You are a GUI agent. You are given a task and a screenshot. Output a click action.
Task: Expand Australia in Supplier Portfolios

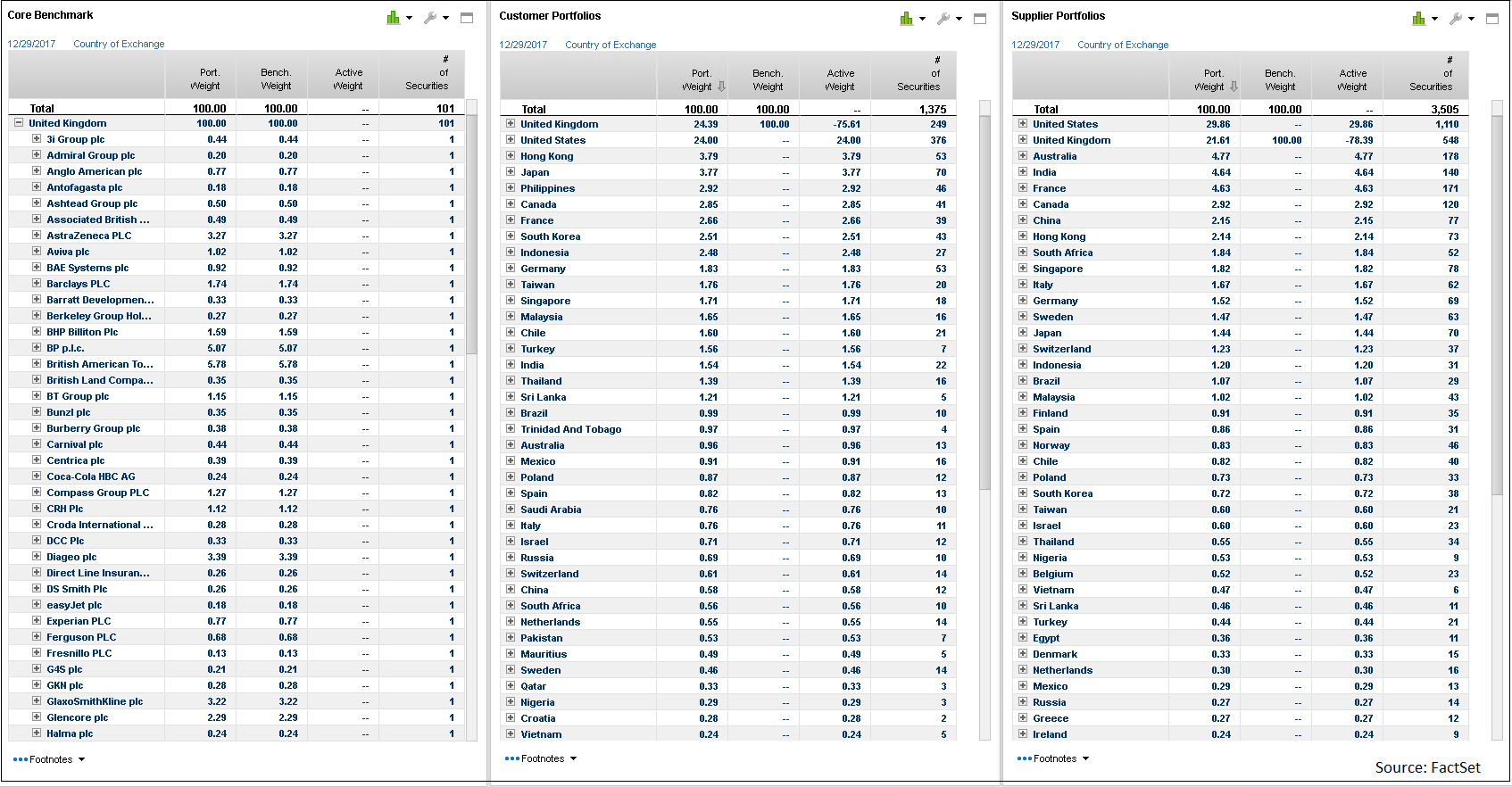tap(1023, 156)
